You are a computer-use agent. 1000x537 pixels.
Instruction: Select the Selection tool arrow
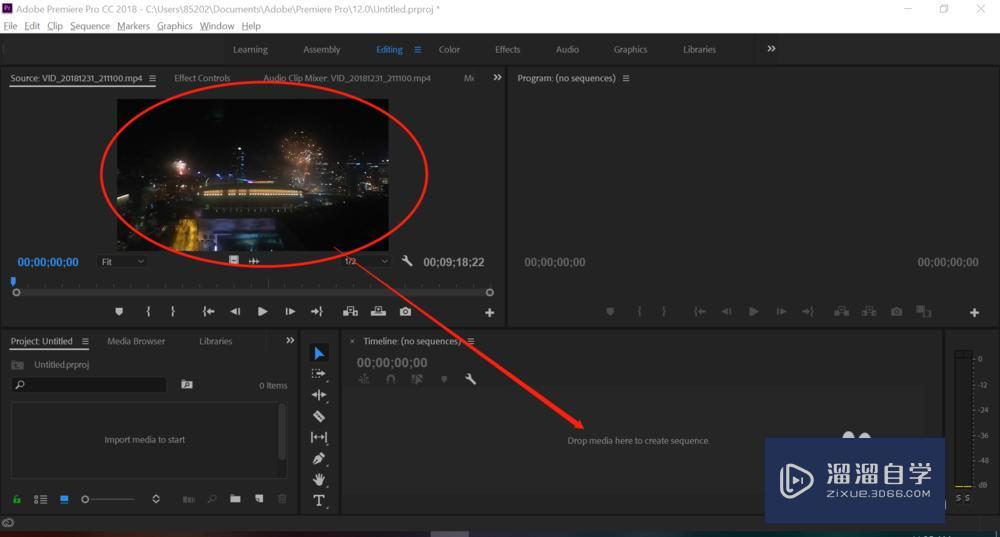pyautogui.click(x=319, y=353)
